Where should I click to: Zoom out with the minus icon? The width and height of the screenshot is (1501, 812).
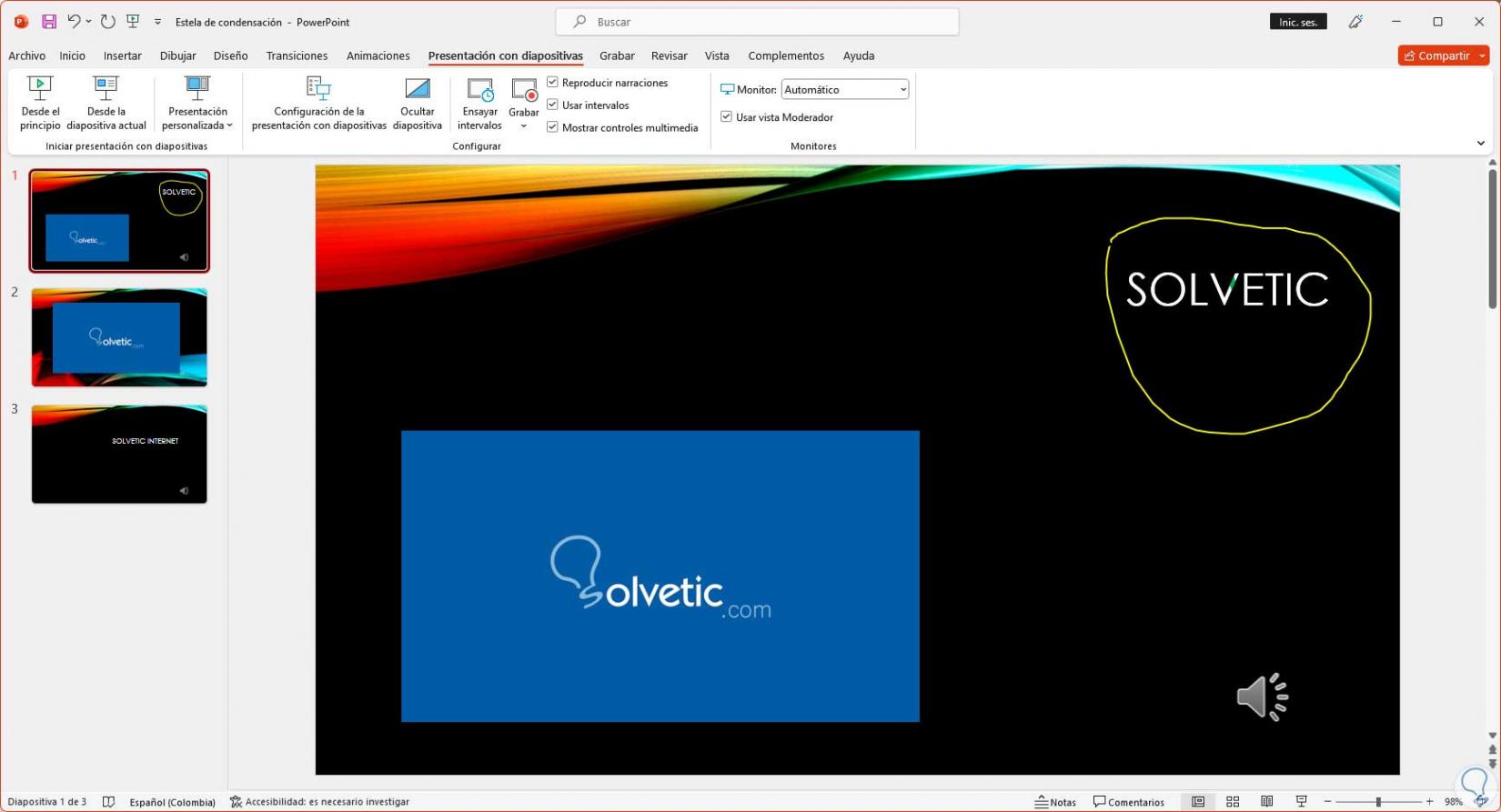point(1328,801)
